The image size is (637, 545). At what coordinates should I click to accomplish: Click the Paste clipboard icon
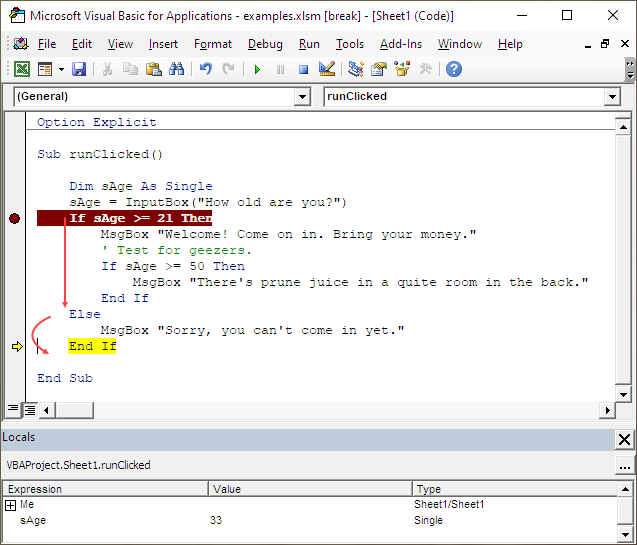click(154, 69)
